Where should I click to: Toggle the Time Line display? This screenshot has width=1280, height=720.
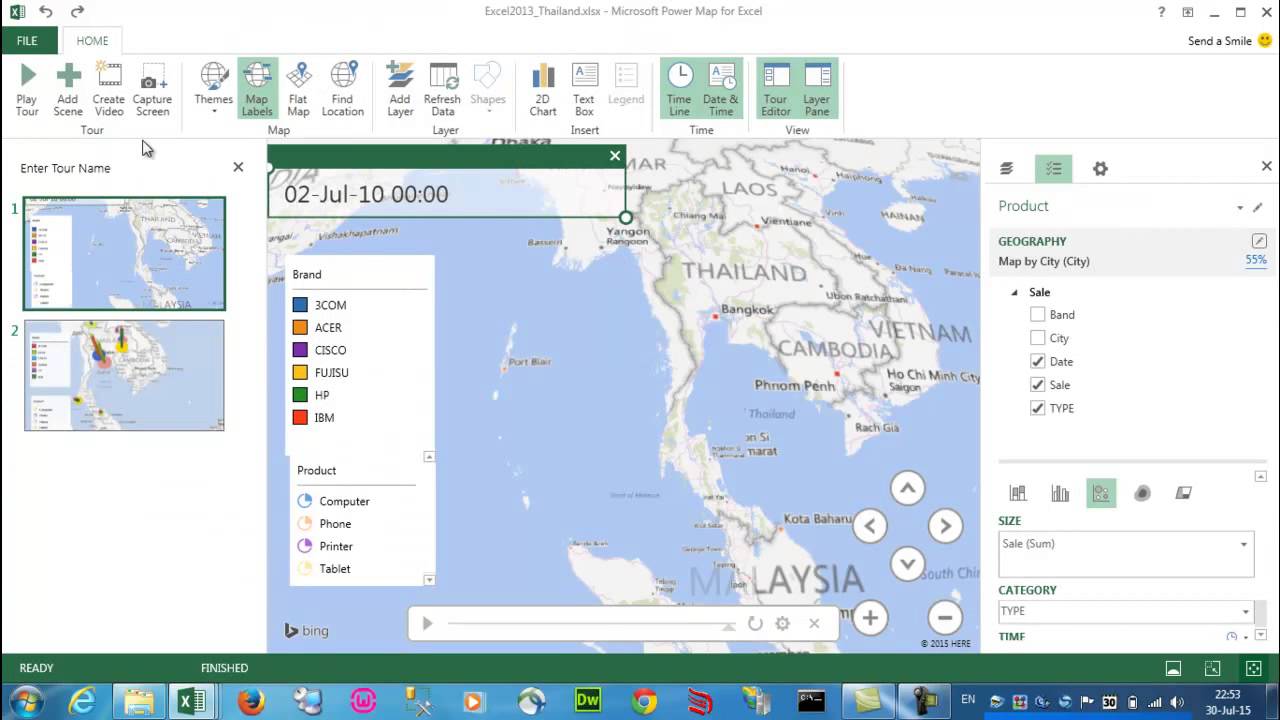[x=679, y=89]
